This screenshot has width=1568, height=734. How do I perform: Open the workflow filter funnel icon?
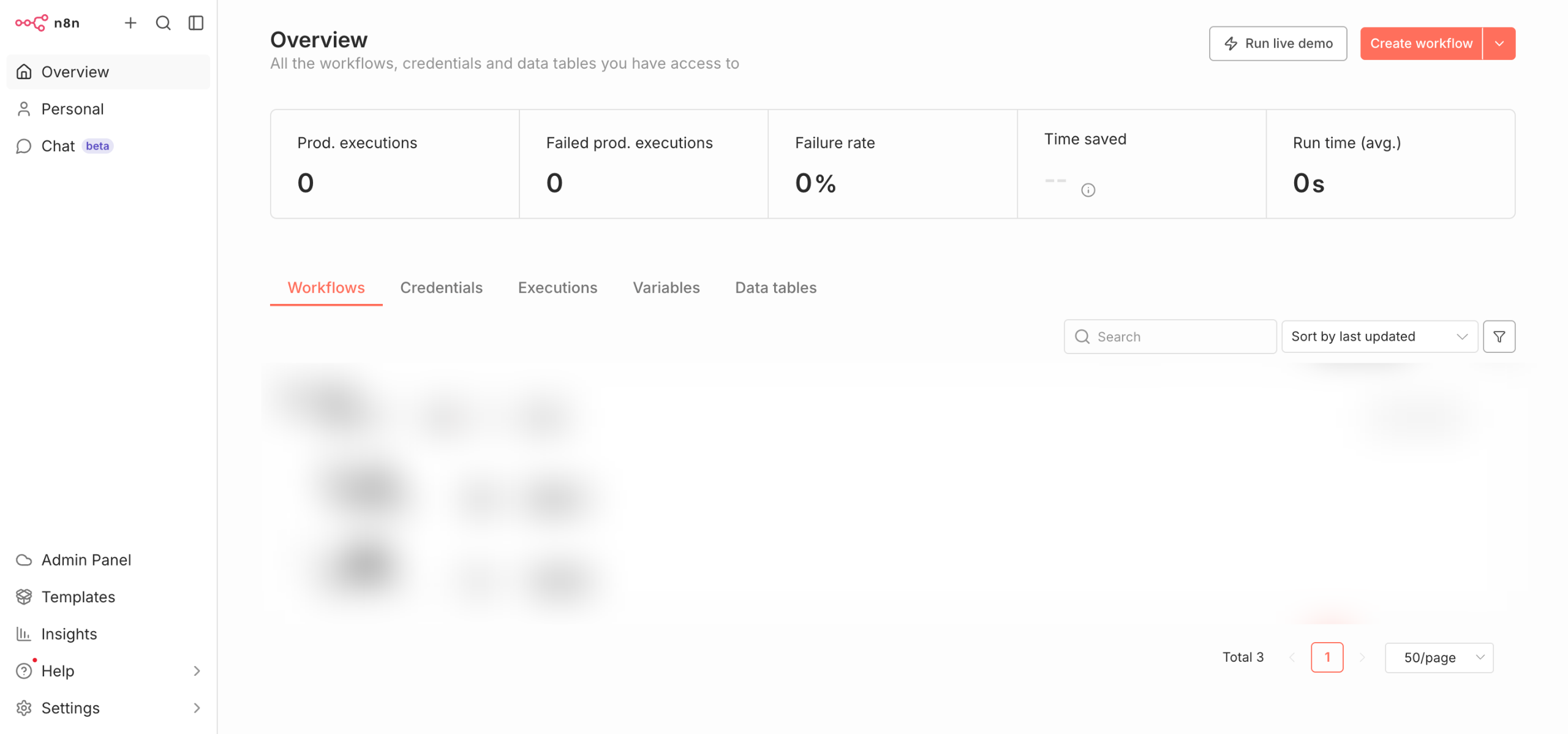tap(1499, 336)
